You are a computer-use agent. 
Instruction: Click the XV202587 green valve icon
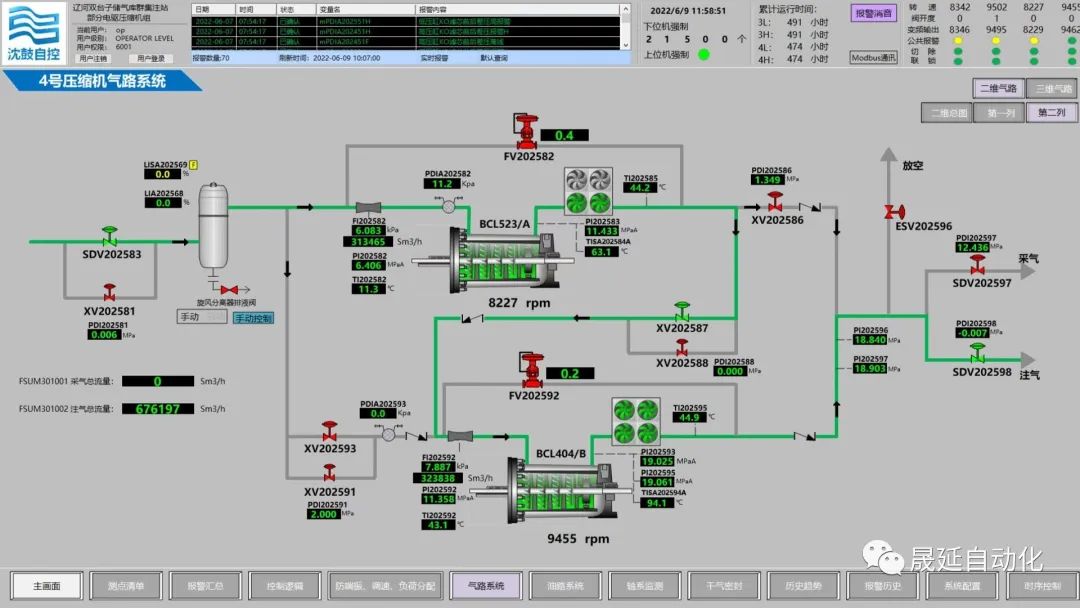coord(682,311)
